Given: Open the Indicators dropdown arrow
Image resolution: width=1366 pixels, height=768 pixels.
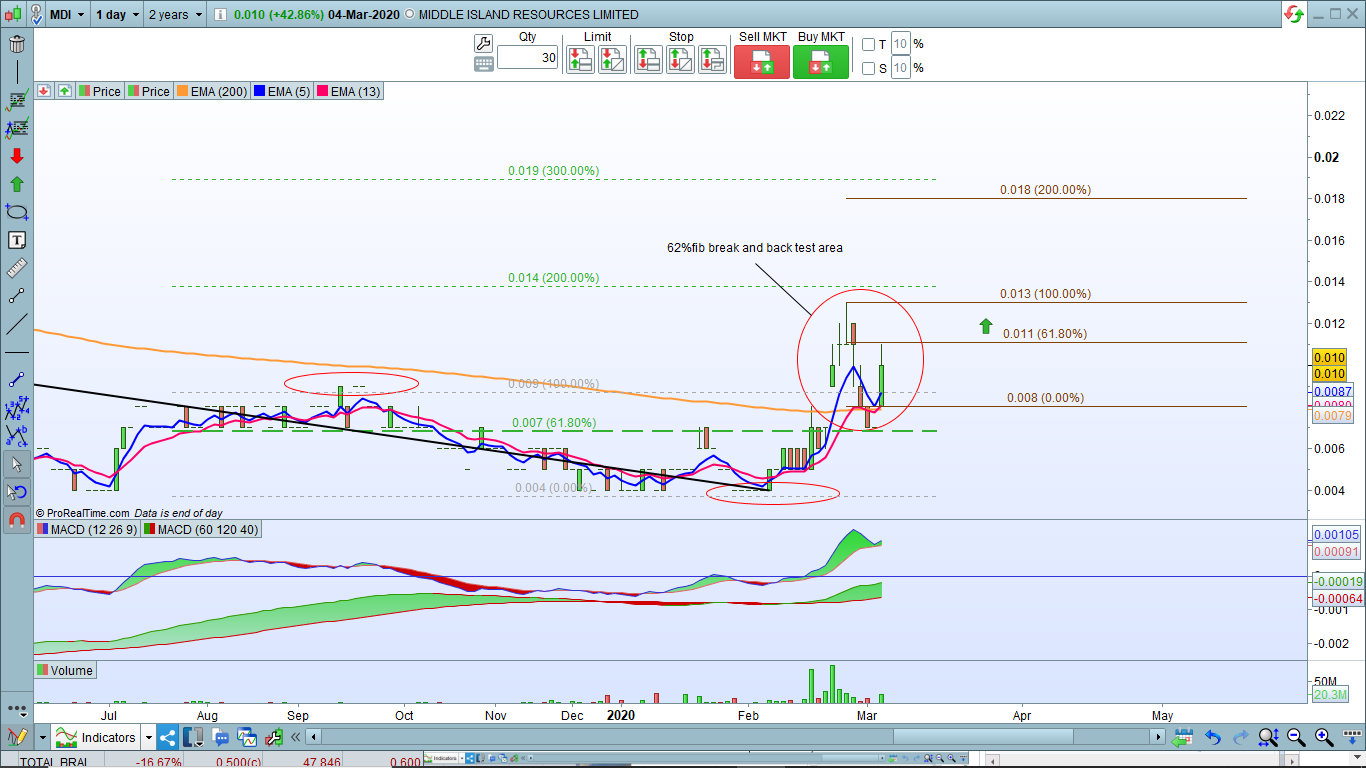Looking at the screenshot, I should [148, 737].
